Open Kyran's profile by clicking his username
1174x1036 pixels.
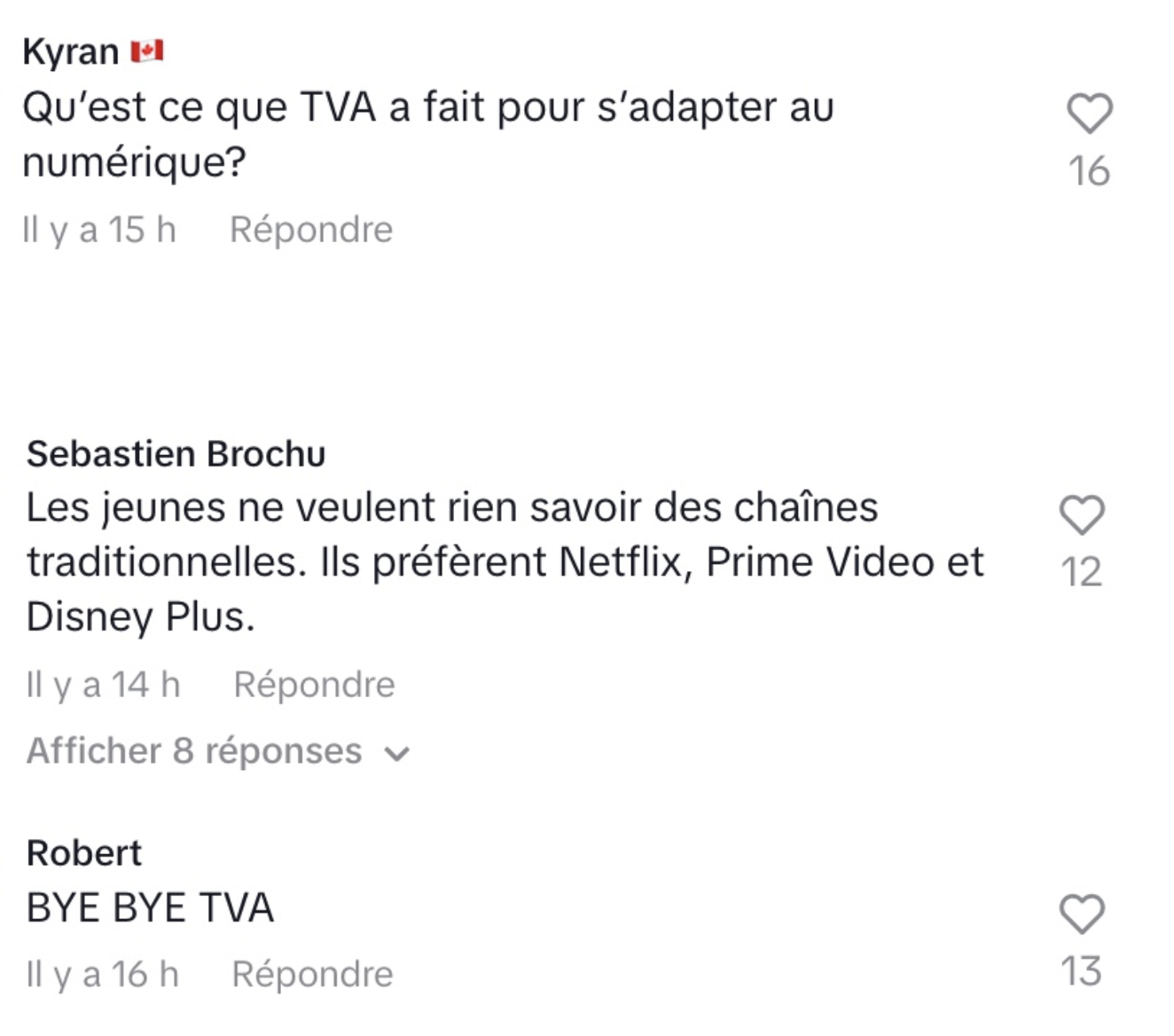pos(71,51)
